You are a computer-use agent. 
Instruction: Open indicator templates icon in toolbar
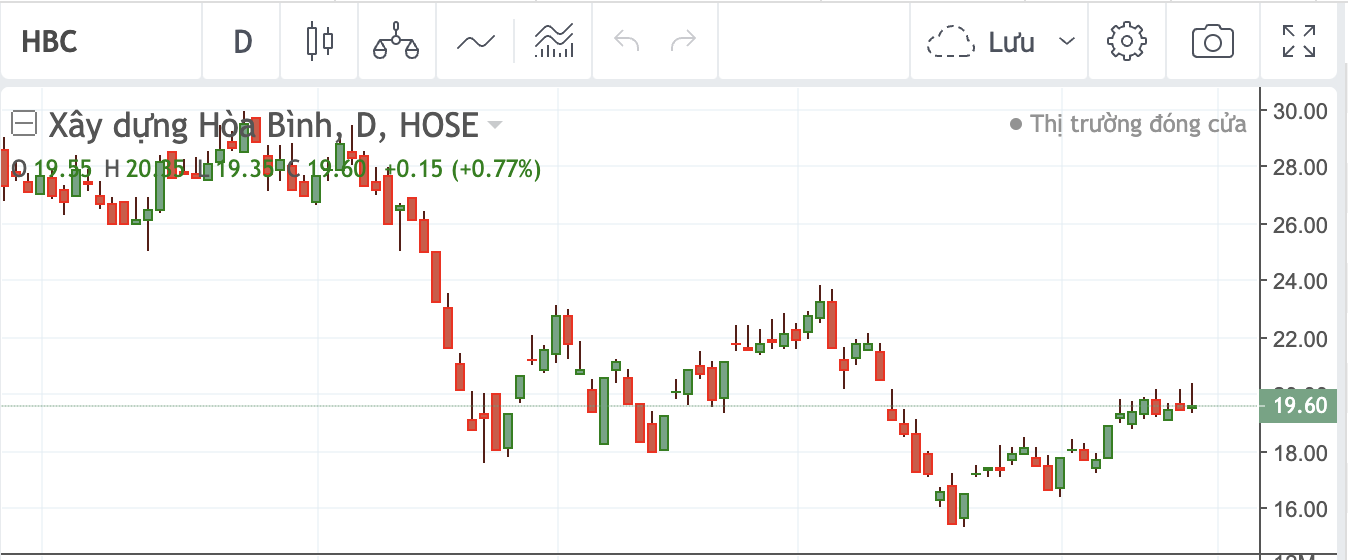554,42
